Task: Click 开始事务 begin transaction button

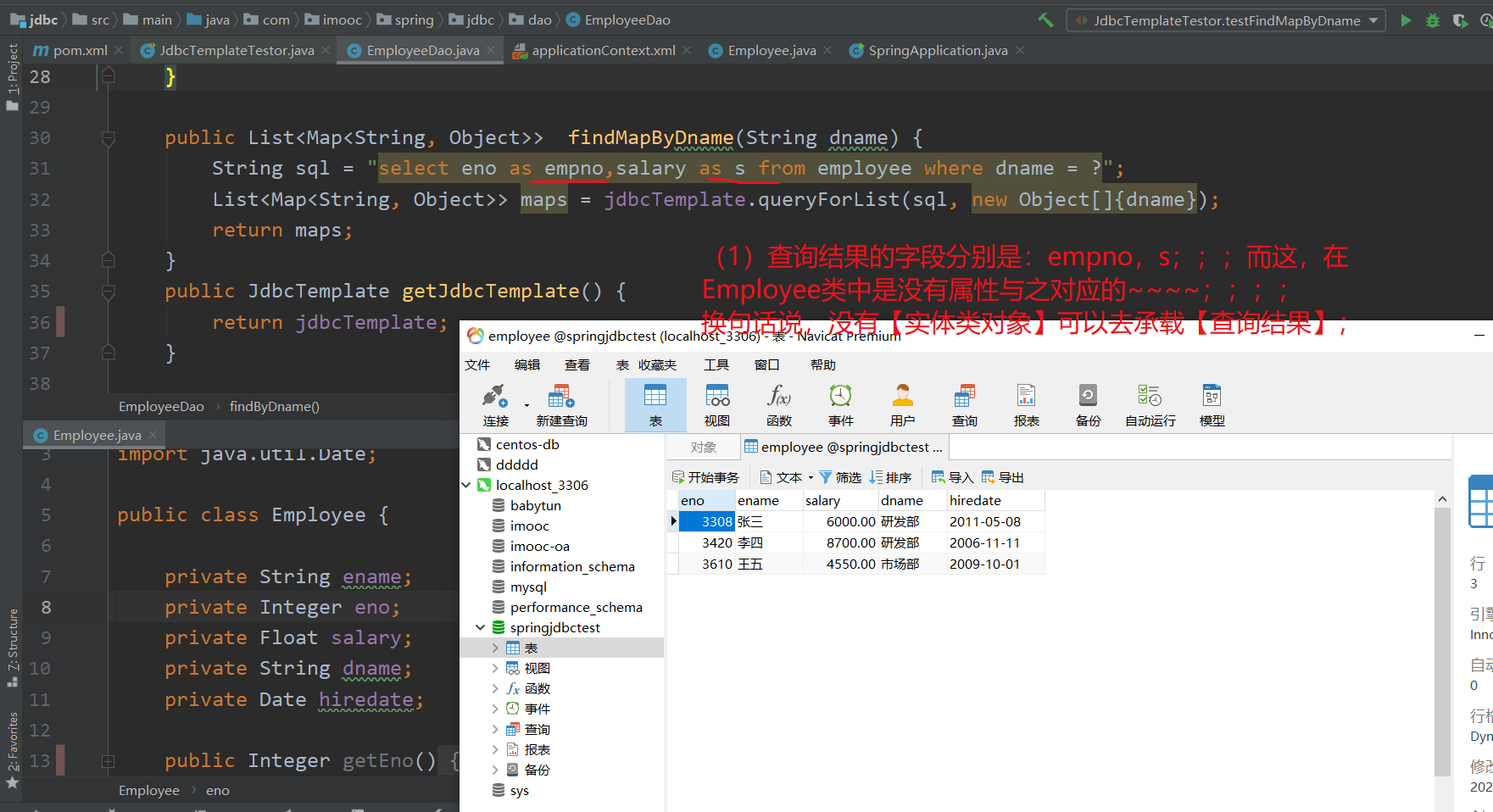Action: pos(705,478)
